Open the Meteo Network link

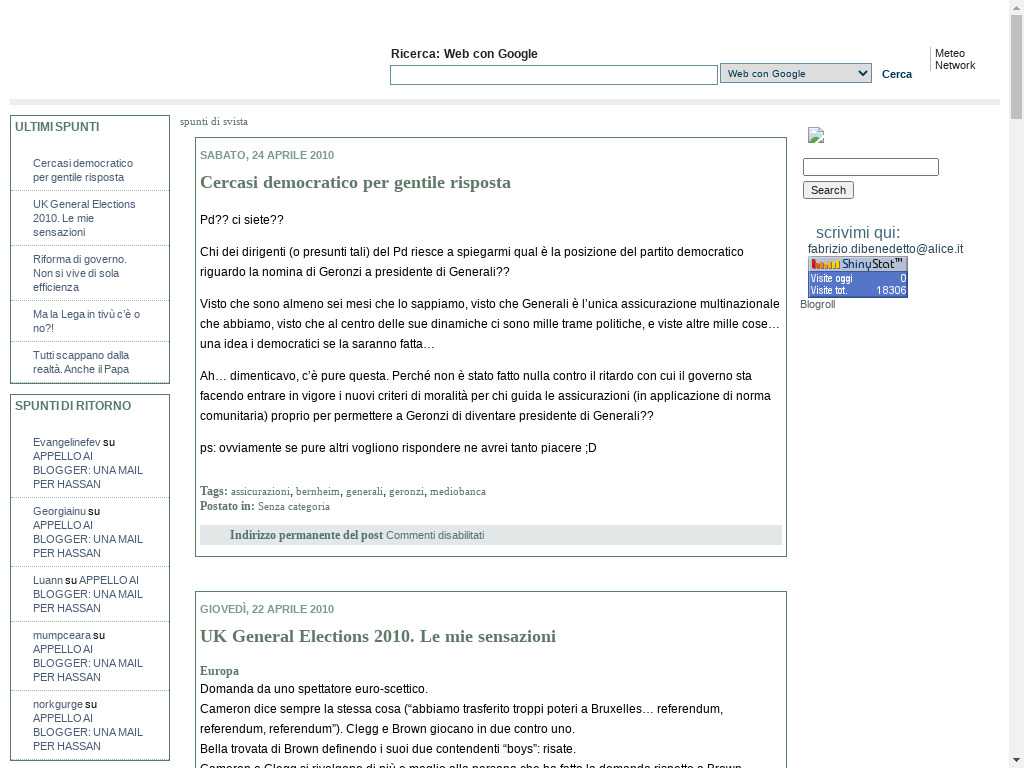954,60
